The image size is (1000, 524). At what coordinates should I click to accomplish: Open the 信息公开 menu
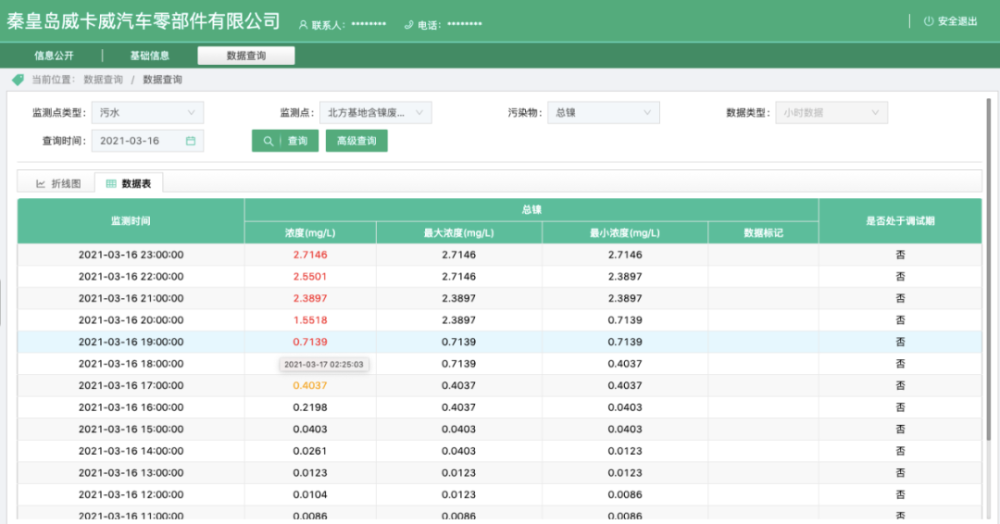54,56
